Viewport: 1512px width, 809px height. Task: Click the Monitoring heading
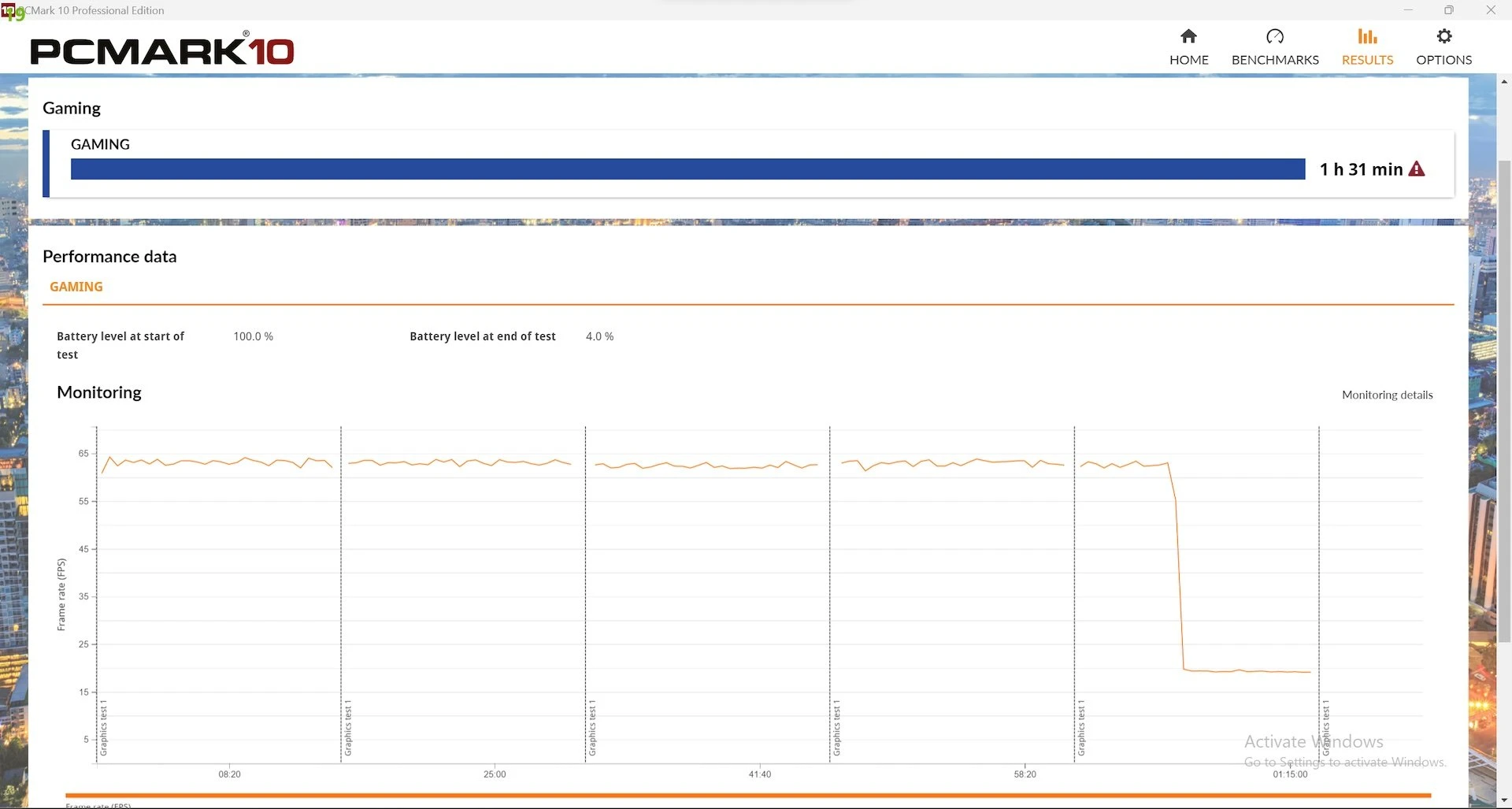coord(99,392)
